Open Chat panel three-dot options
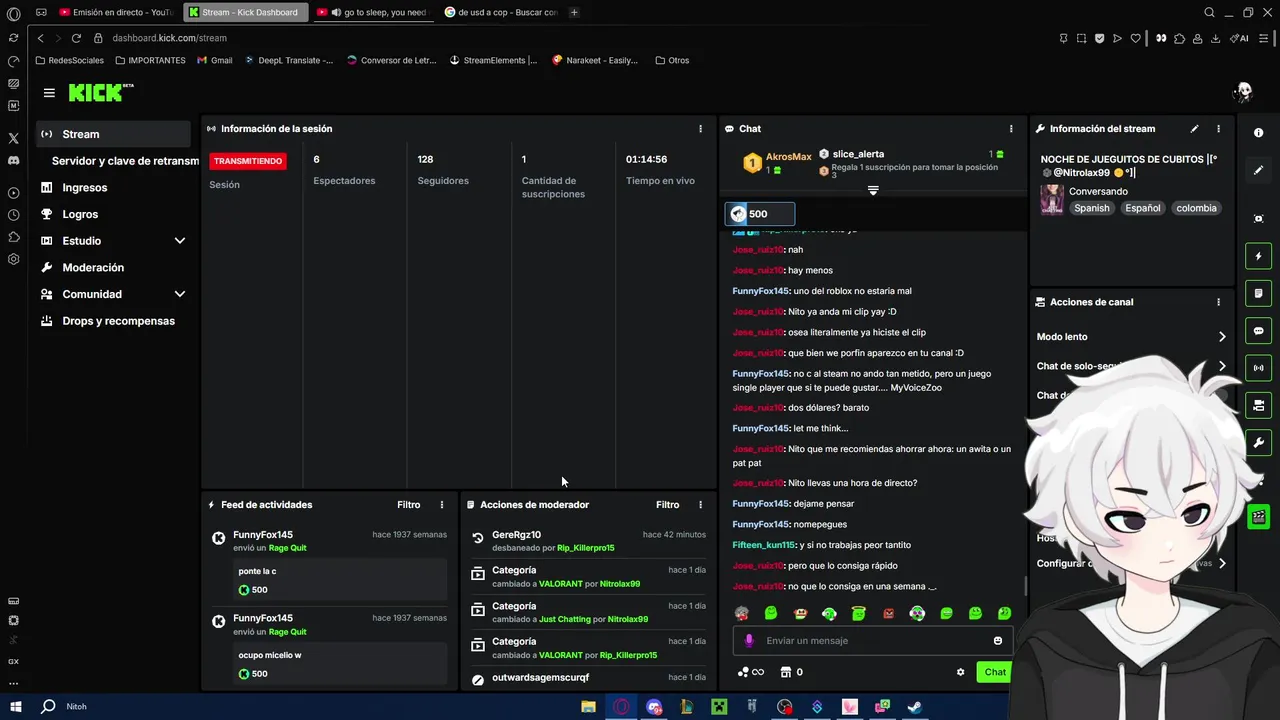The height and width of the screenshot is (720, 1280). click(1011, 129)
